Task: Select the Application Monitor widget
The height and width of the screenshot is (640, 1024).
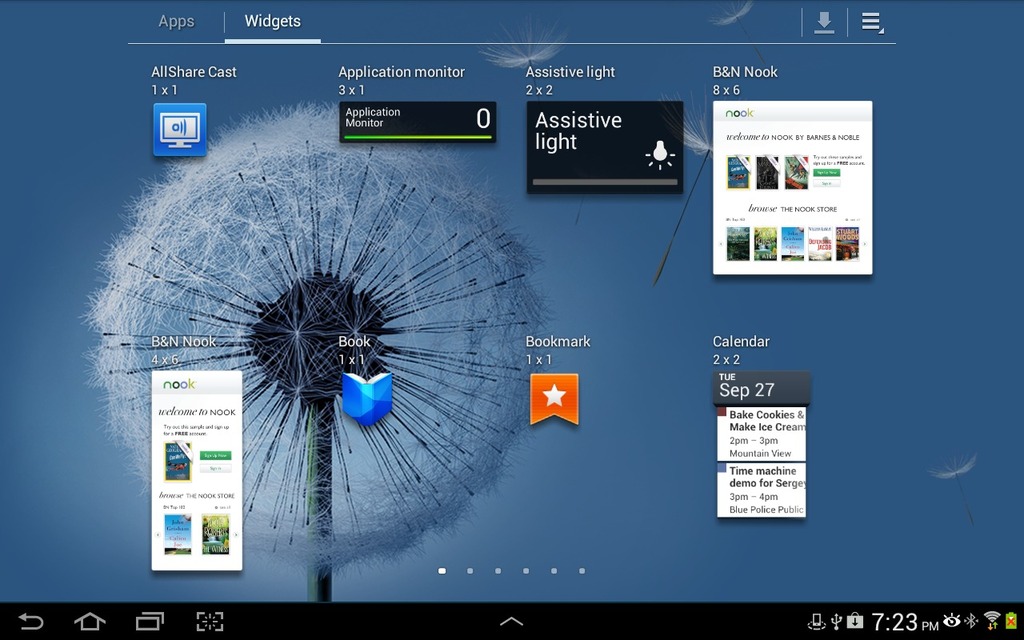Action: [x=417, y=121]
